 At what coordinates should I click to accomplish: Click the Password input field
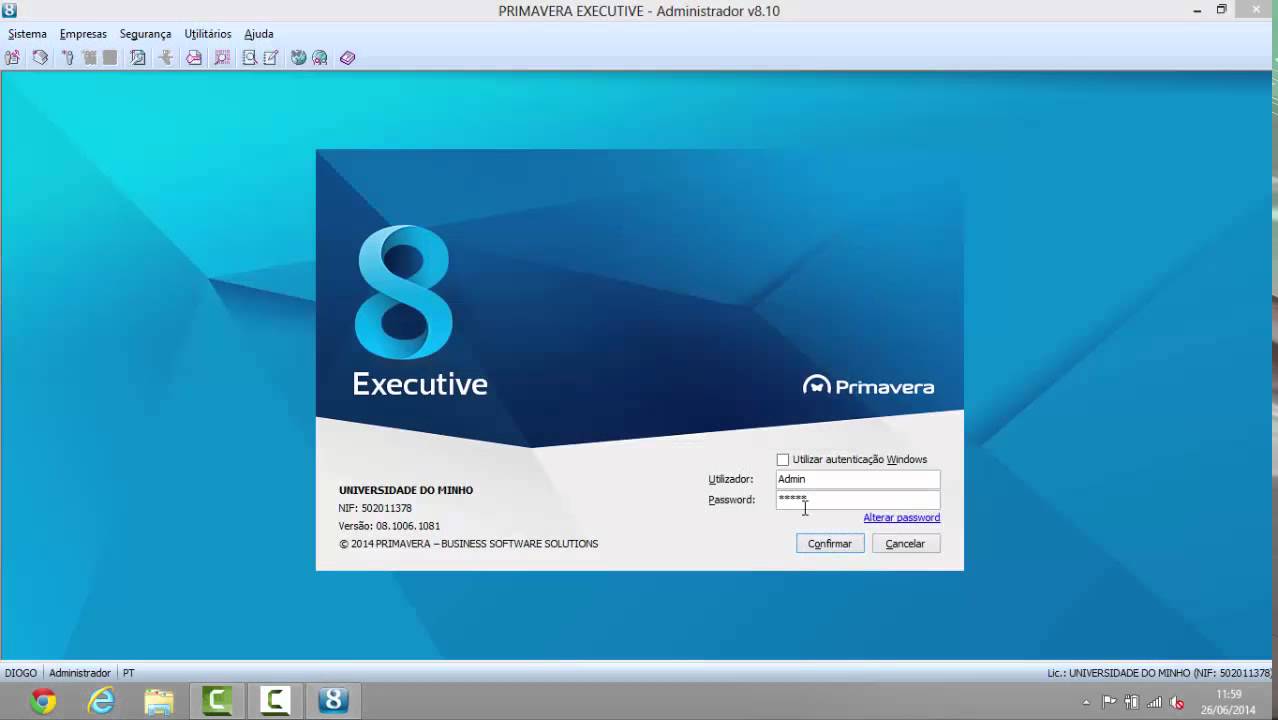point(858,499)
